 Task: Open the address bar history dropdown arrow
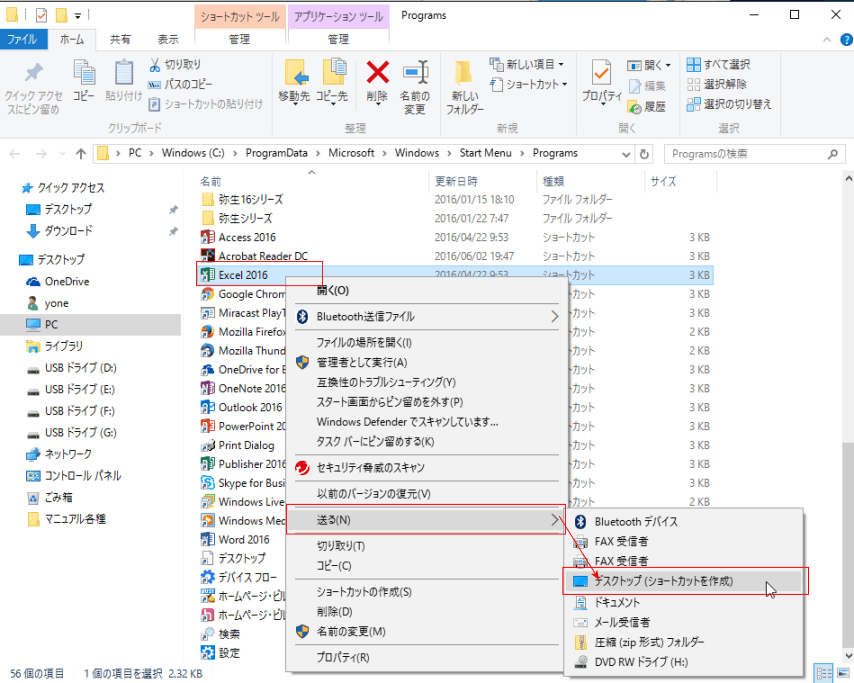point(624,153)
